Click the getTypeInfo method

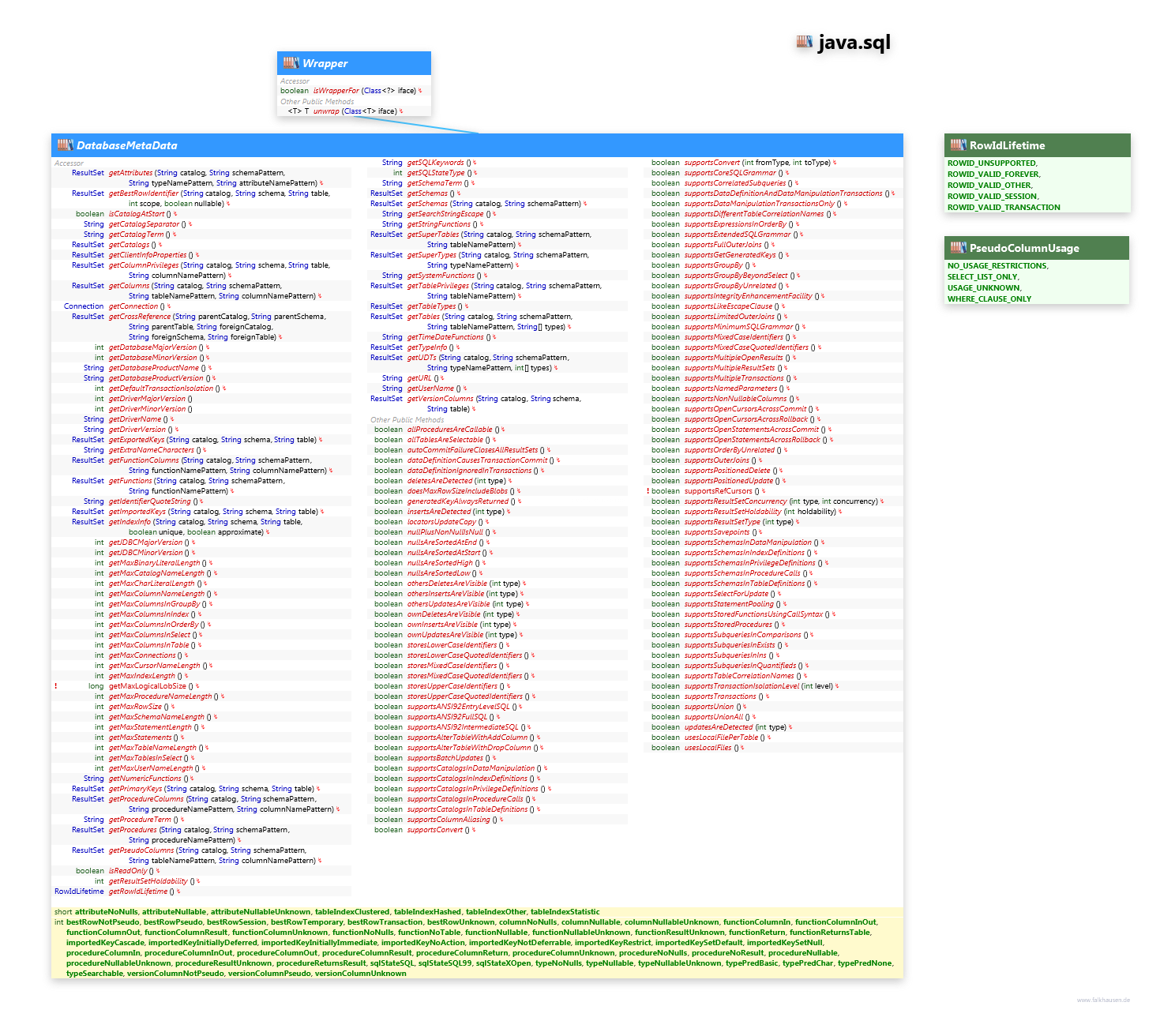pyautogui.click(x=427, y=347)
